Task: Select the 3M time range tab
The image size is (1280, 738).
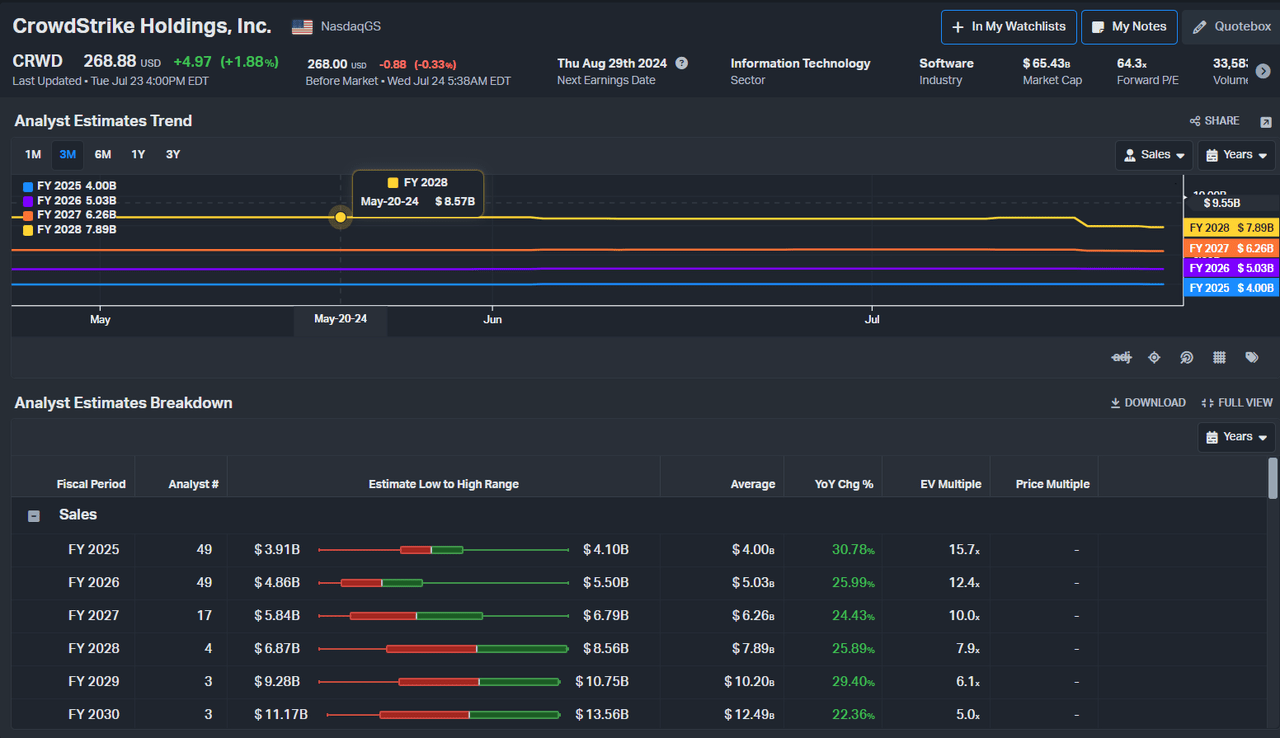Action: 68,154
